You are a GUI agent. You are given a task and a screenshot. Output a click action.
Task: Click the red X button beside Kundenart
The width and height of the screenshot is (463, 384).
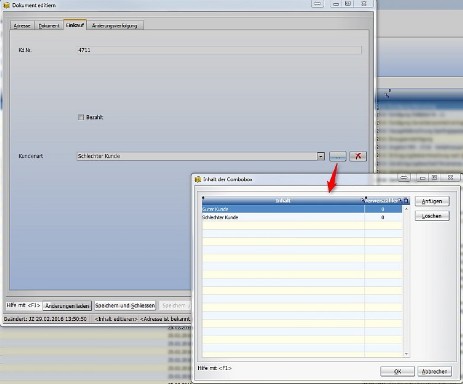tap(358, 156)
